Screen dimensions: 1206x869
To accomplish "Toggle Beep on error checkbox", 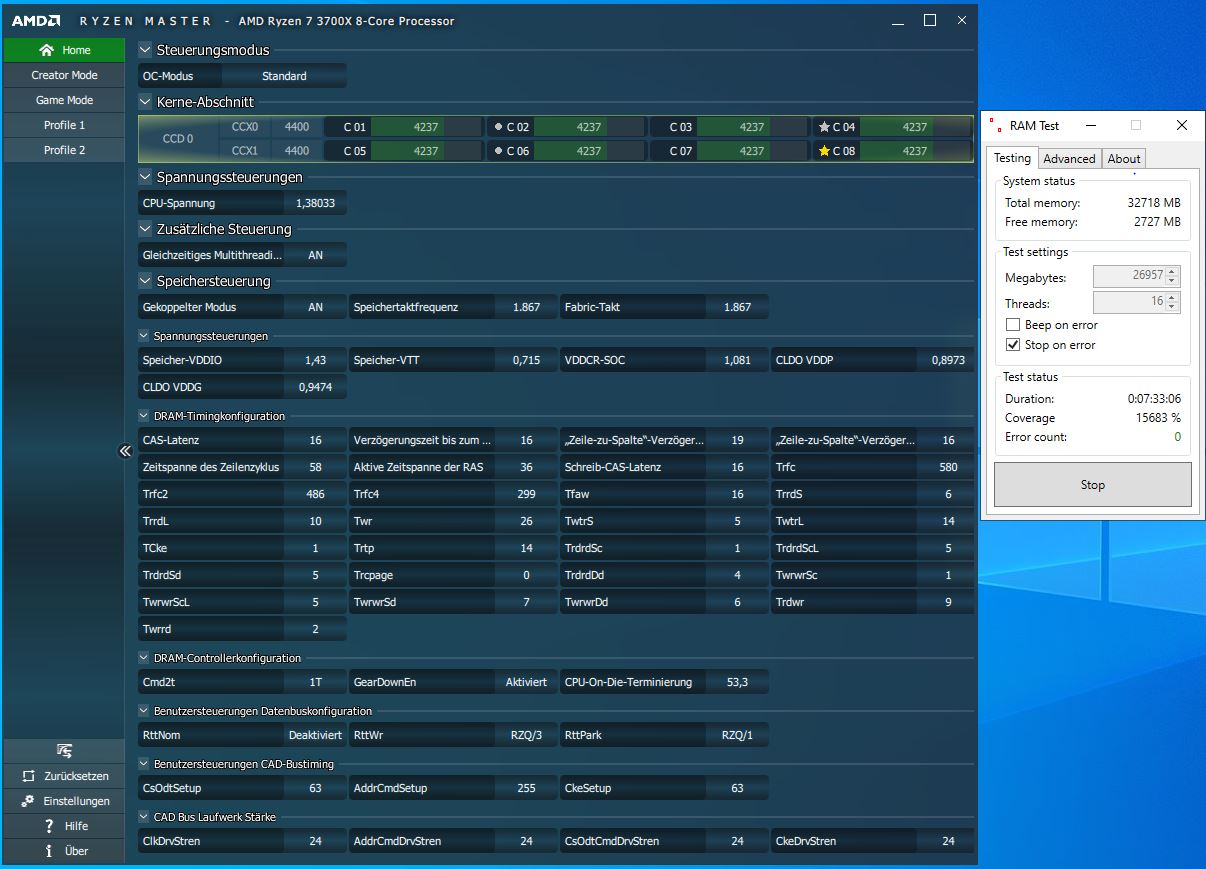I will click(x=1013, y=325).
